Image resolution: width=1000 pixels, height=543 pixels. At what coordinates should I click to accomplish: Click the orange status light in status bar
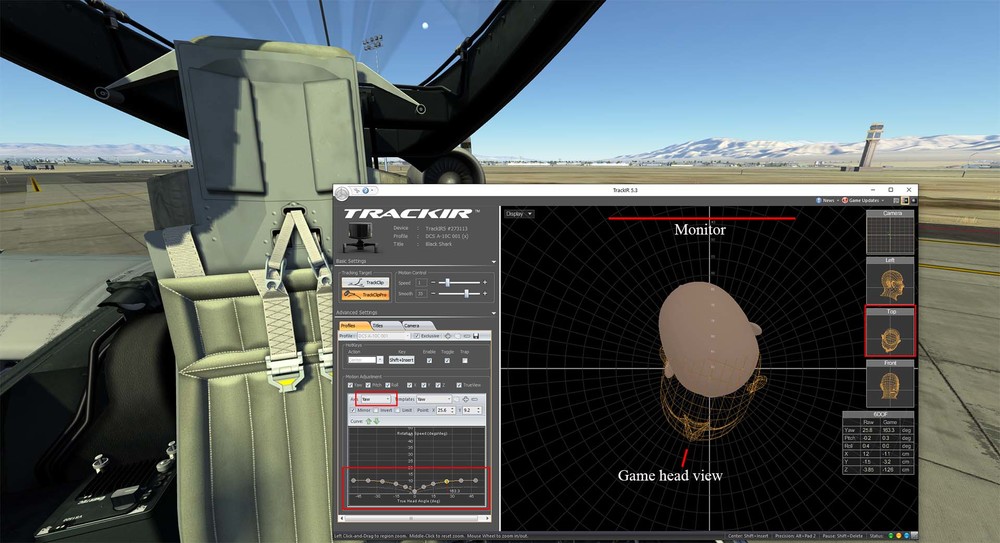click(899, 535)
